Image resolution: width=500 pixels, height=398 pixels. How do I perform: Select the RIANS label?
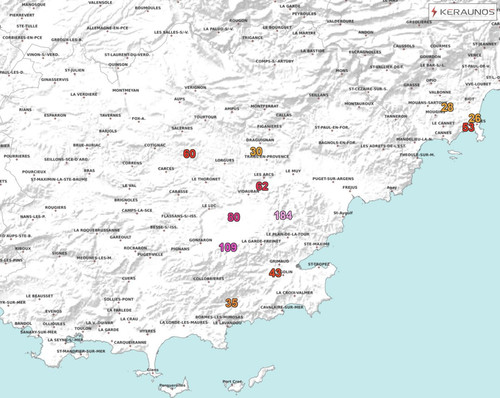[x=25, y=110]
